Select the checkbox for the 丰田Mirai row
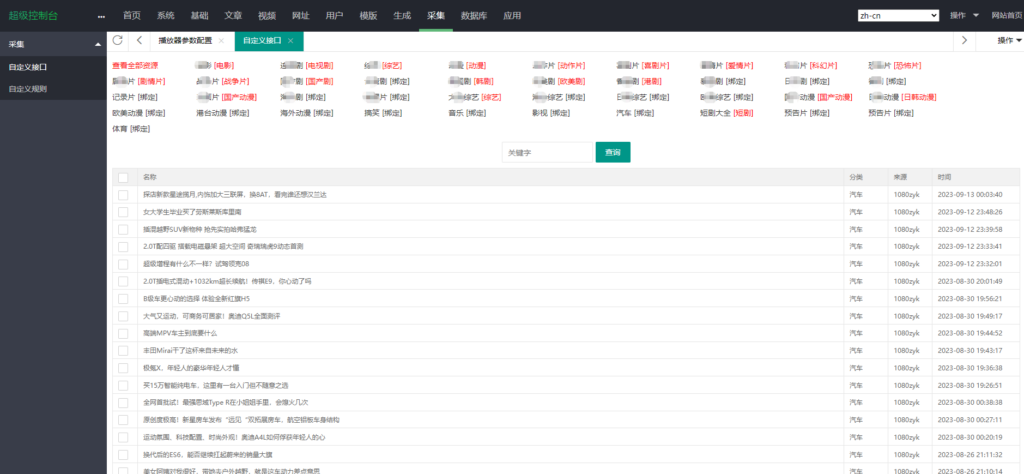1024x474 pixels. click(x=123, y=350)
